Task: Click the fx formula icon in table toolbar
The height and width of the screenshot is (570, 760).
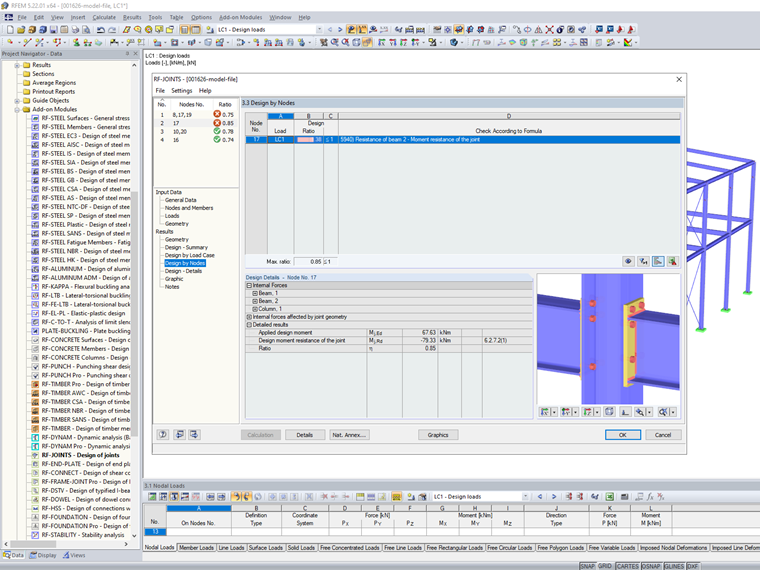Action: 650,497
